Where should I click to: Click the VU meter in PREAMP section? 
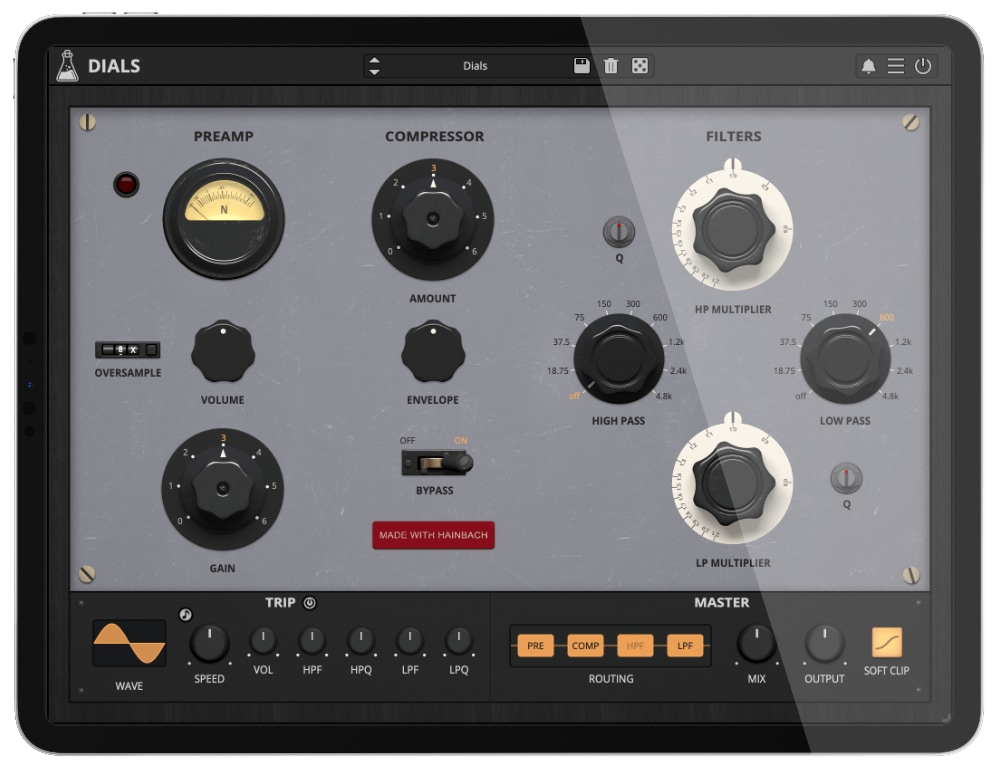point(223,219)
